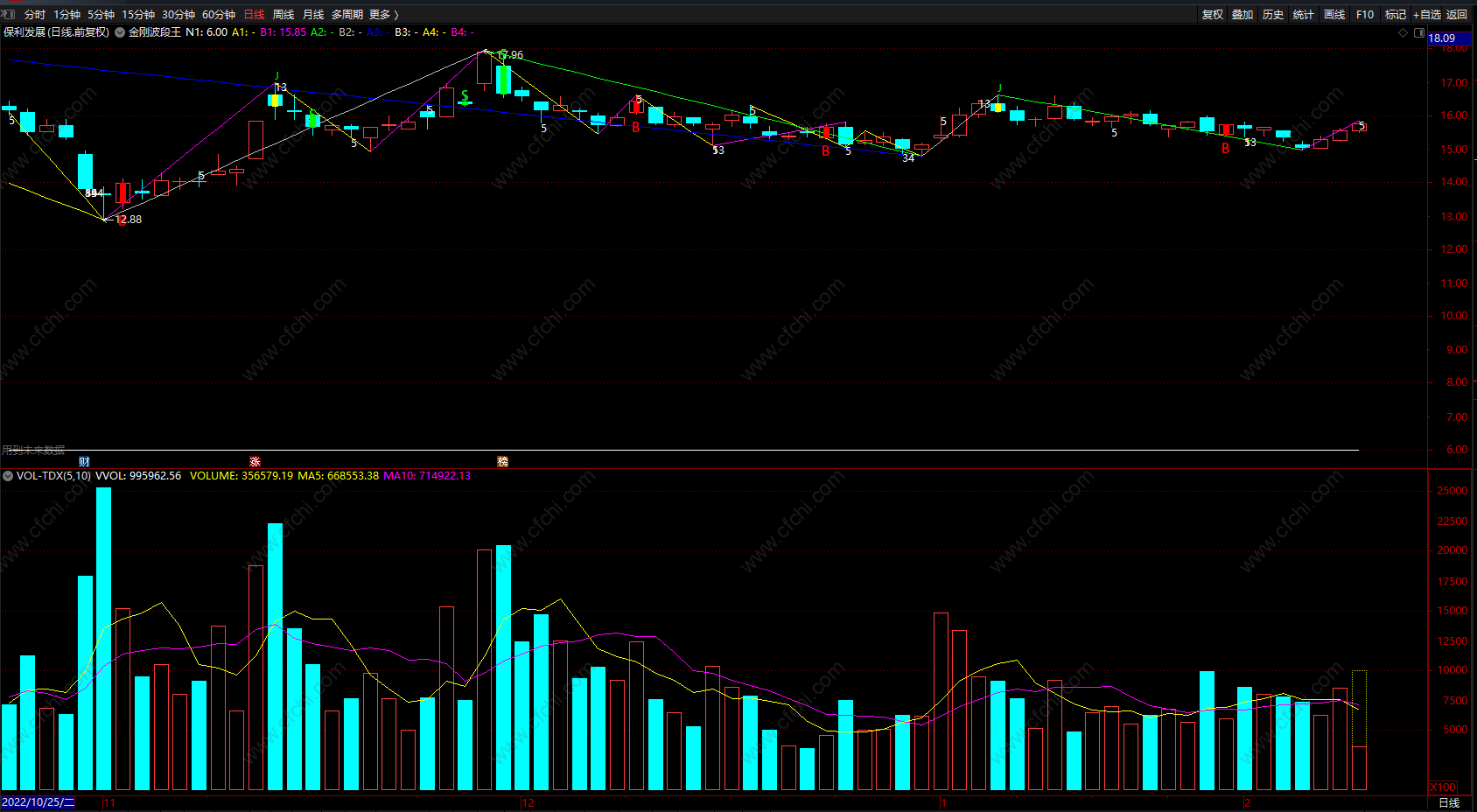Select the 5分钟 period
This screenshot has height=812, width=1477.
101,15
